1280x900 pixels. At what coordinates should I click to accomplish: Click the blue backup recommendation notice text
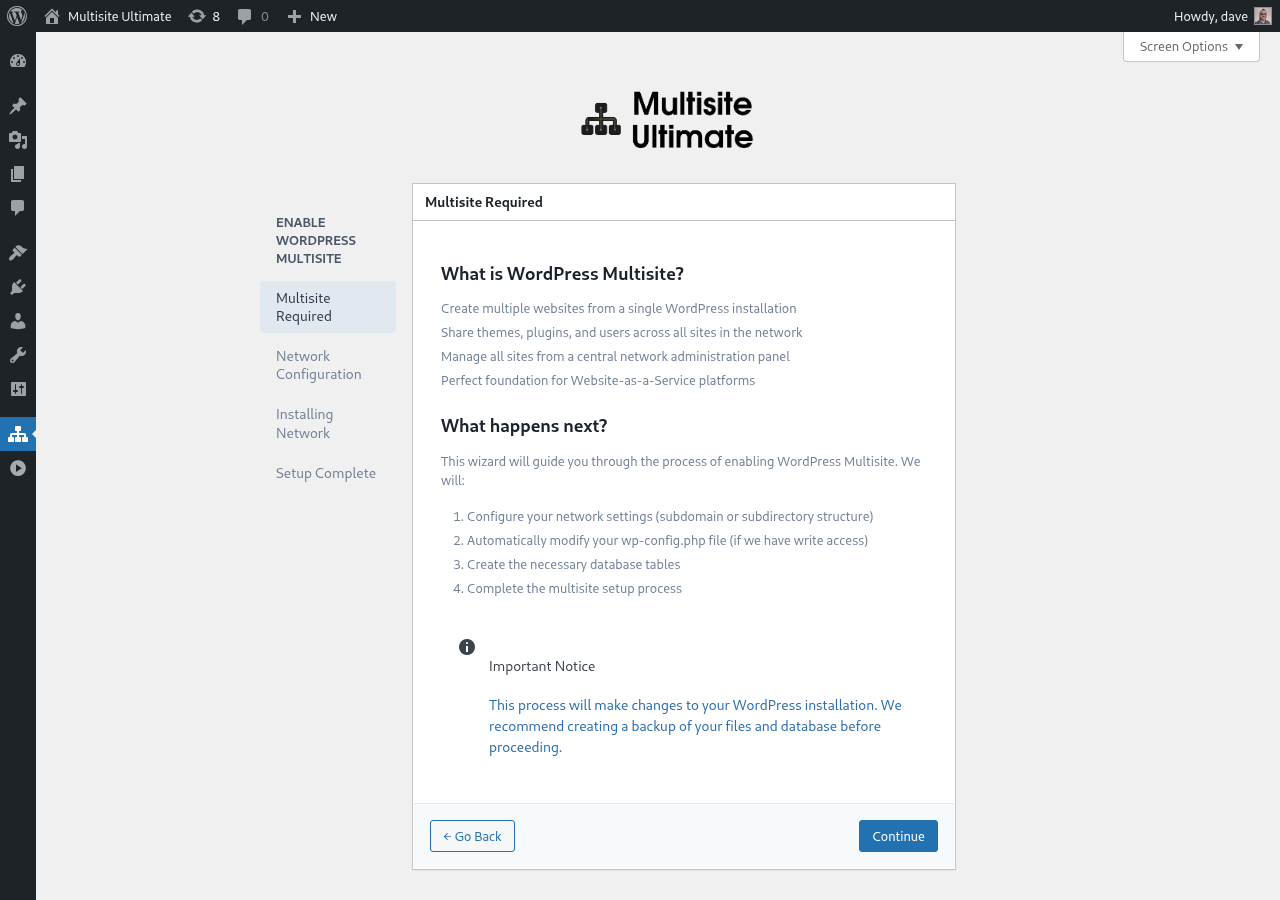tap(695, 726)
